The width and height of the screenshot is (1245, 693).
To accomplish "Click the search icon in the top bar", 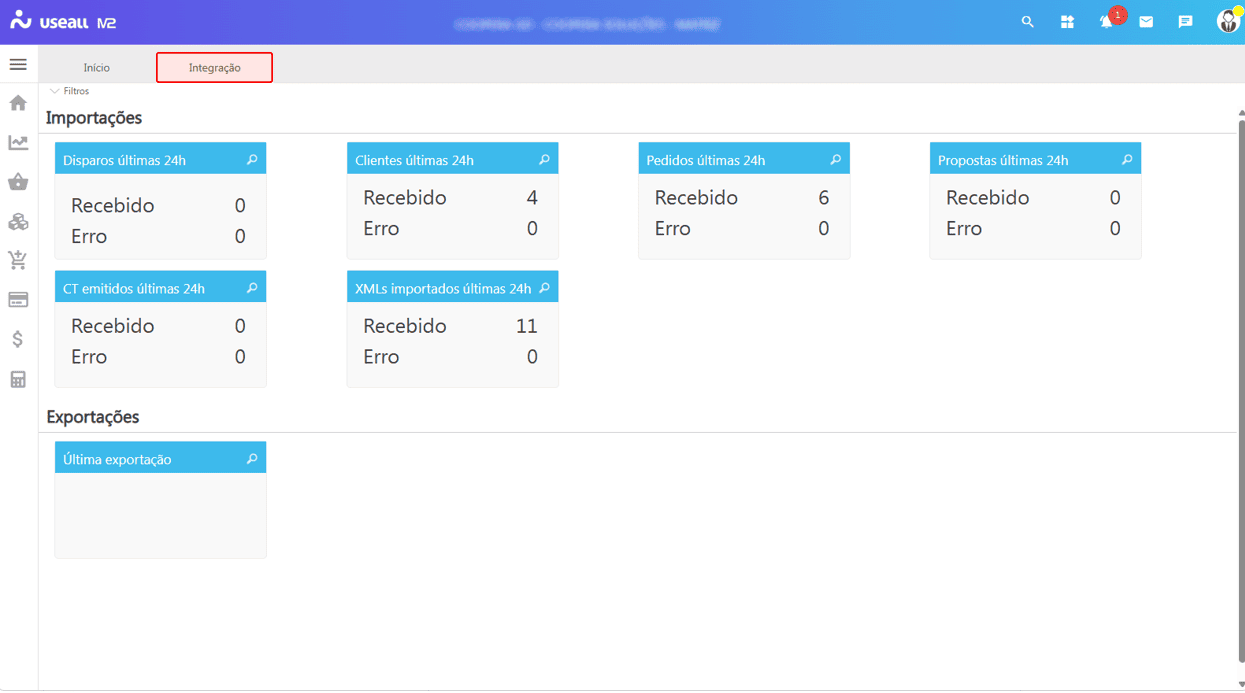I will (1027, 22).
